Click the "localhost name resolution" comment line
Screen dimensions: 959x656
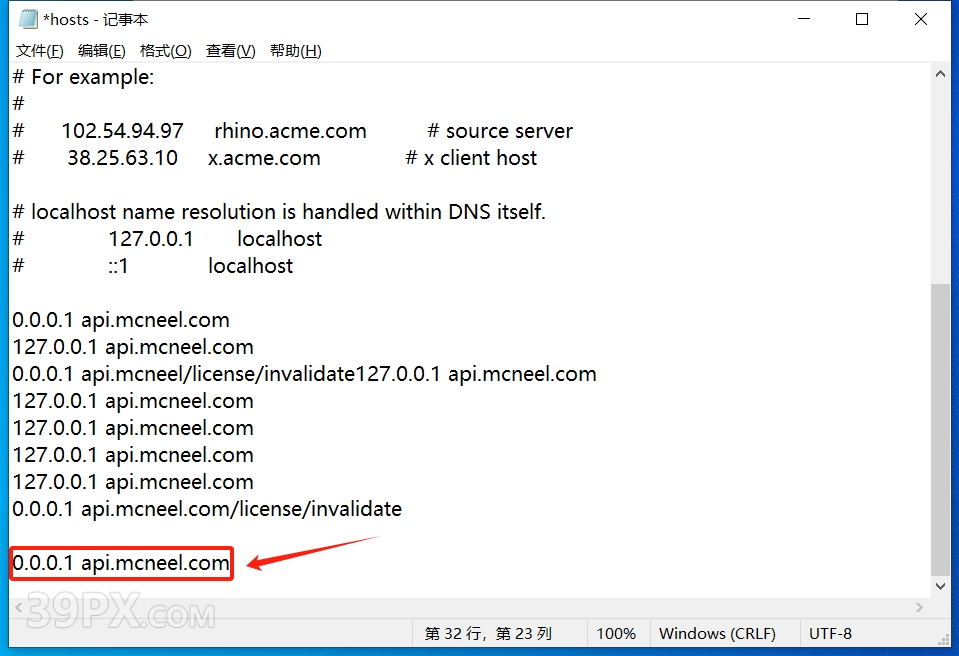(x=279, y=212)
